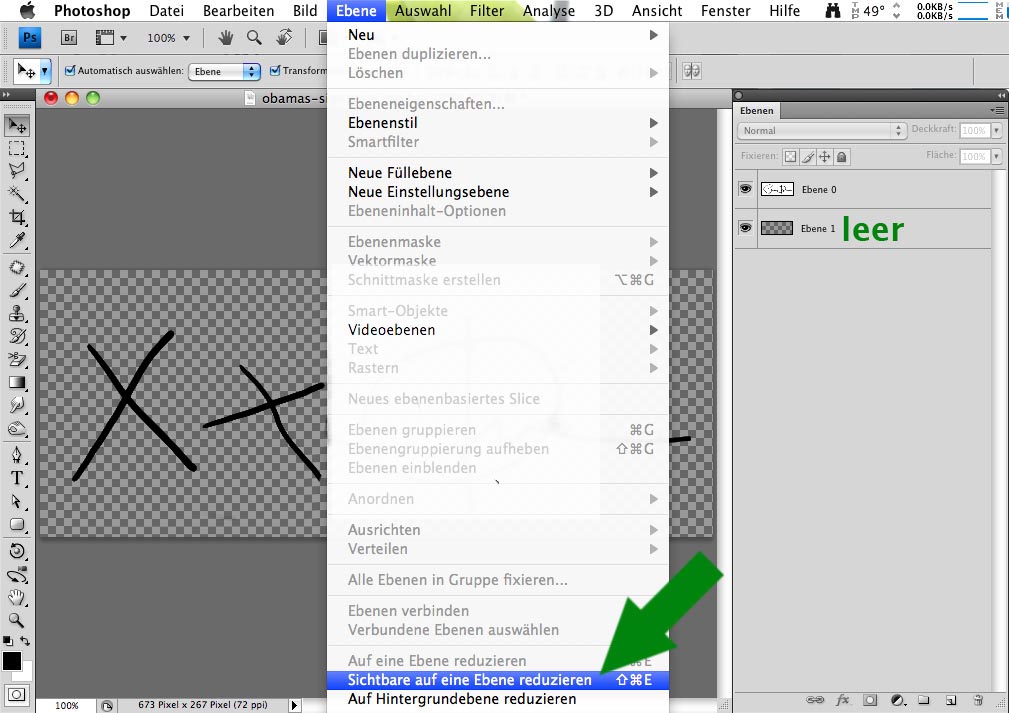Viewport: 1009px width, 713px height.
Task: Select the Pen tool
Action: (17, 455)
